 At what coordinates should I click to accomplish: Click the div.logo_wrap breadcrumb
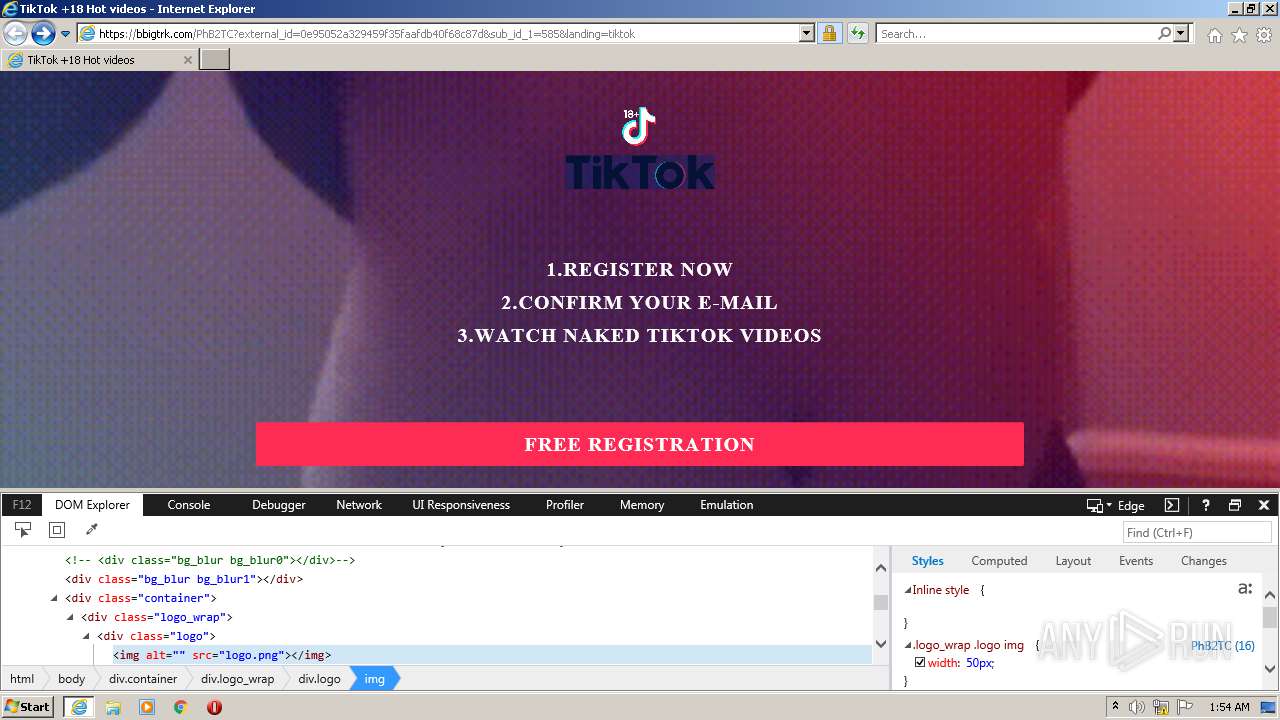click(x=237, y=679)
